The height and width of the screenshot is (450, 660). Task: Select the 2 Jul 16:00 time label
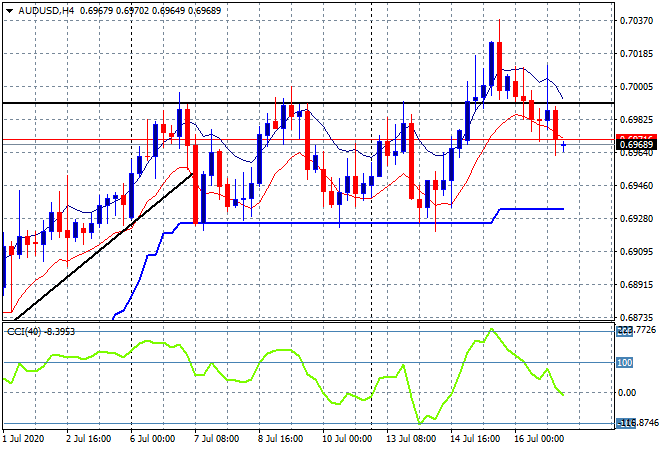88,439
